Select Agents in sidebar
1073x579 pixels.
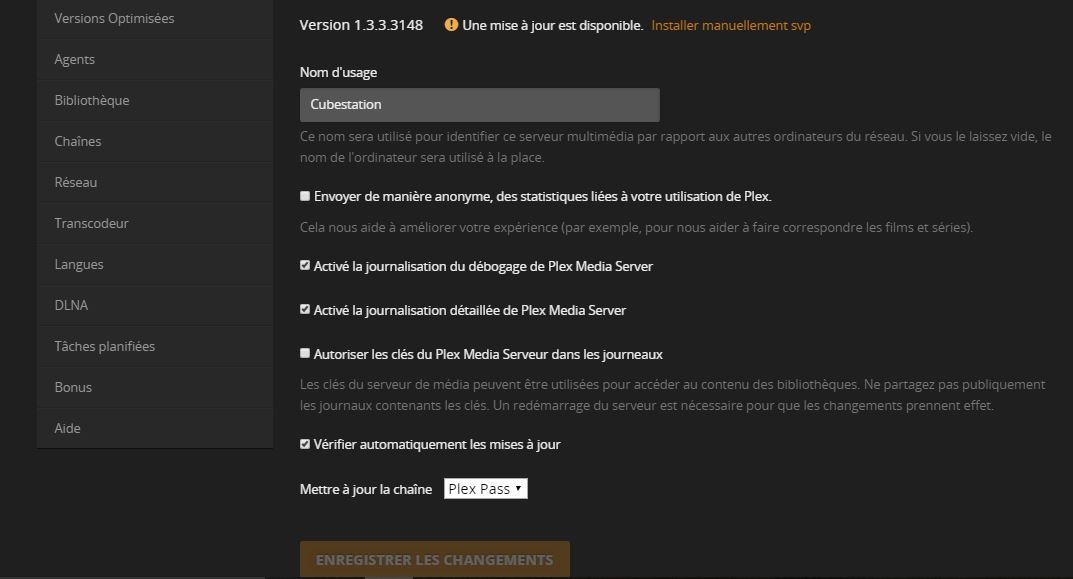75,59
